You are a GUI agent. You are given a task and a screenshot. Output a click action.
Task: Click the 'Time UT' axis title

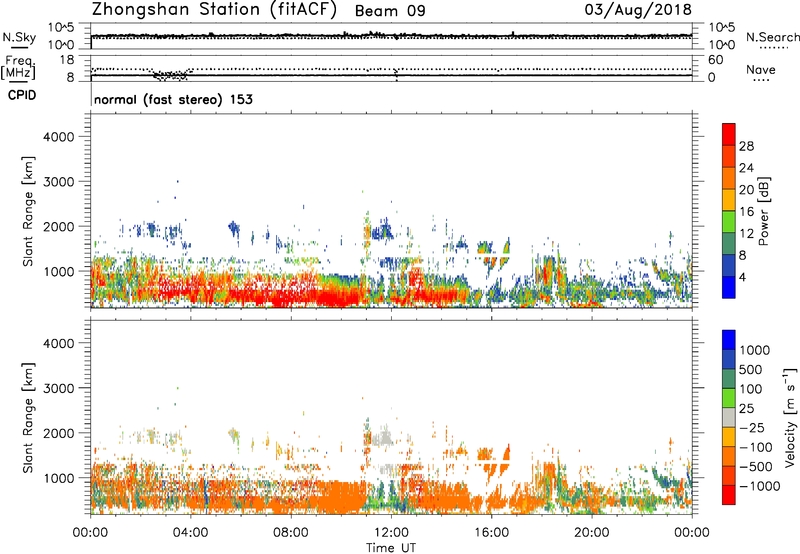[x=391, y=548]
